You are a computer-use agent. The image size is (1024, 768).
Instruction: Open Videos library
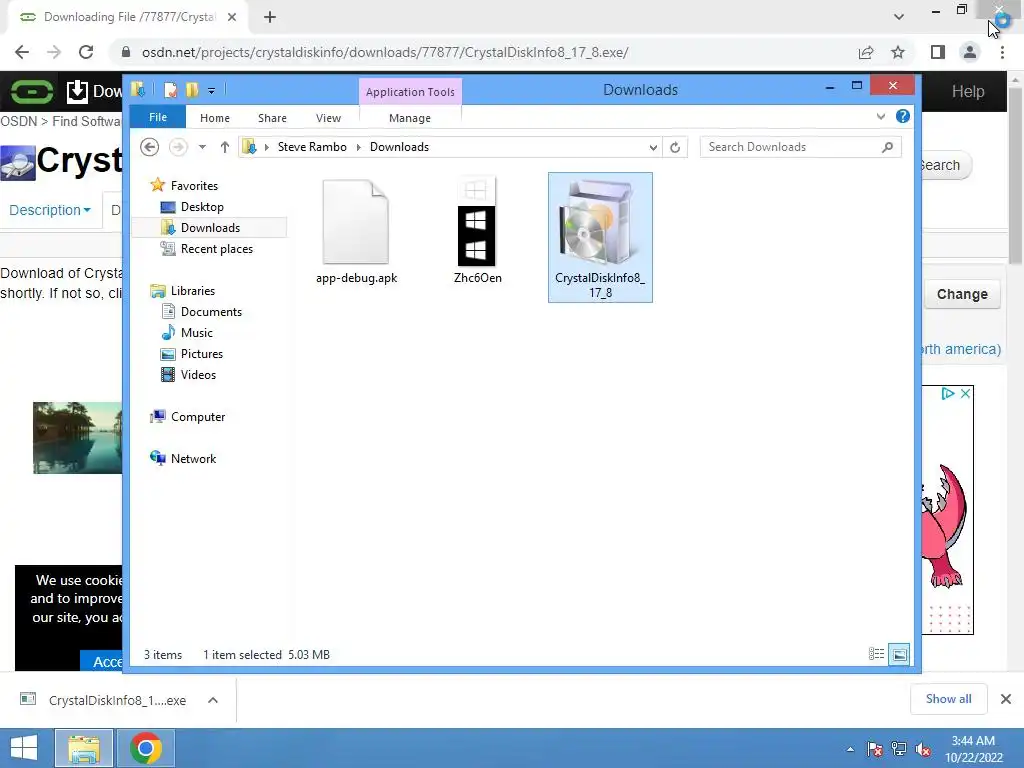[x=198, y=375]
